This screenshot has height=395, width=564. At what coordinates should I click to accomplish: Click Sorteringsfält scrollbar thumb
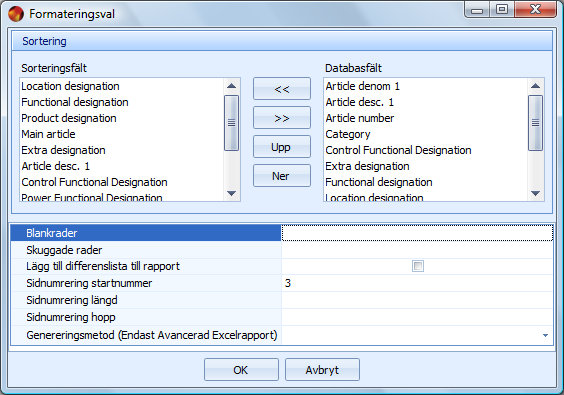(x=231, y=123)
